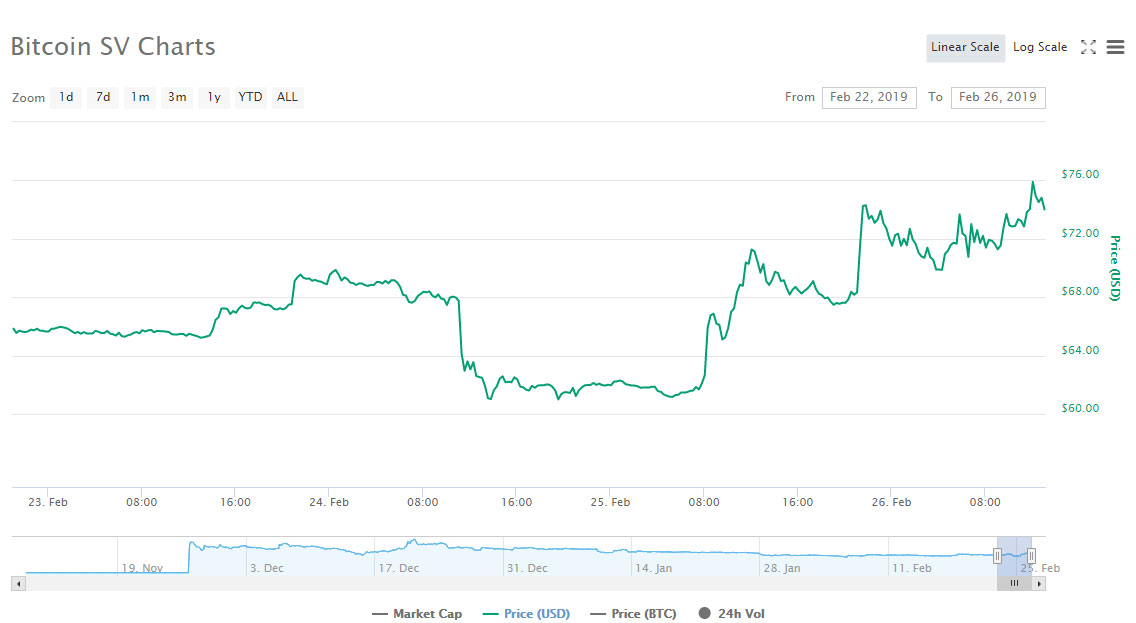
Task: Switch to Log Scale
Action: click(x=1040, y=48)
